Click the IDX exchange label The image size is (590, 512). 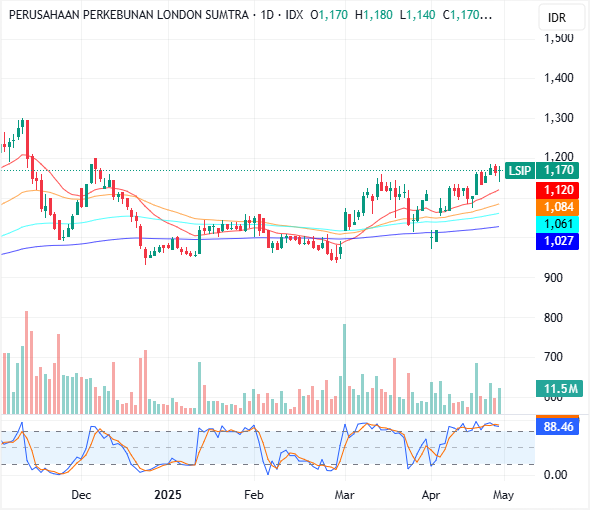point(294,15)
